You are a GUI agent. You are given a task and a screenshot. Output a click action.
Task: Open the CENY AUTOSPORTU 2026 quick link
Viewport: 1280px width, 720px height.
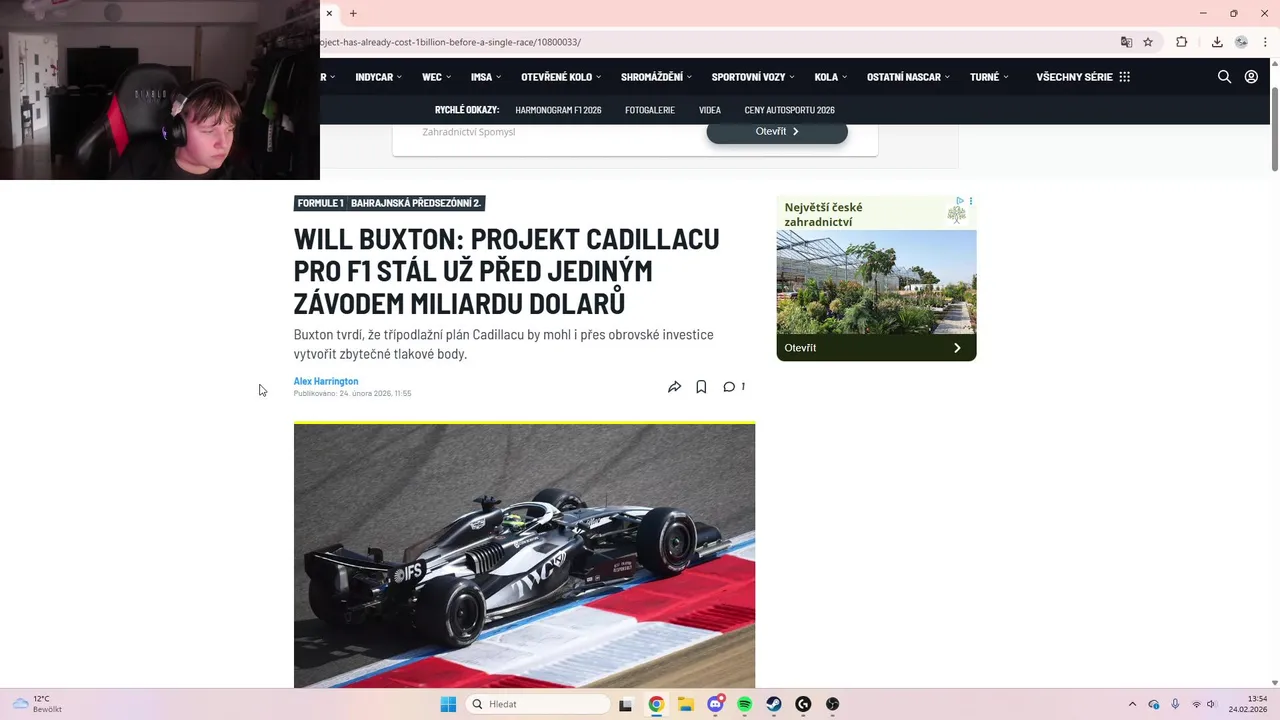789,110
